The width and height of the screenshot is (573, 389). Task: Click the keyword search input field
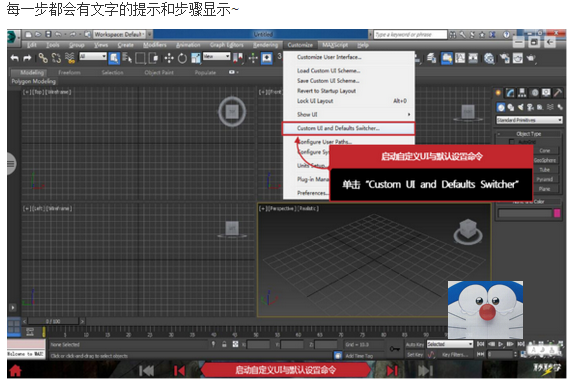coord(410,35)
